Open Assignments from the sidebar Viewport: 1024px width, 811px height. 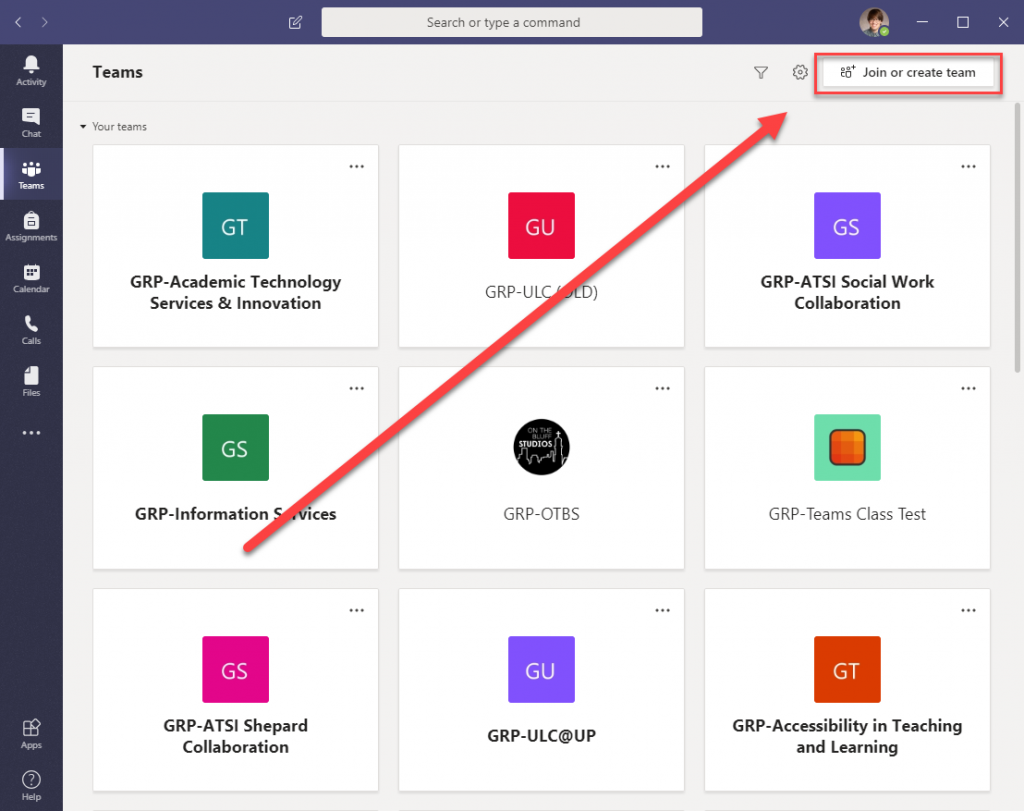pyautogui.click(x=31, y=226)
